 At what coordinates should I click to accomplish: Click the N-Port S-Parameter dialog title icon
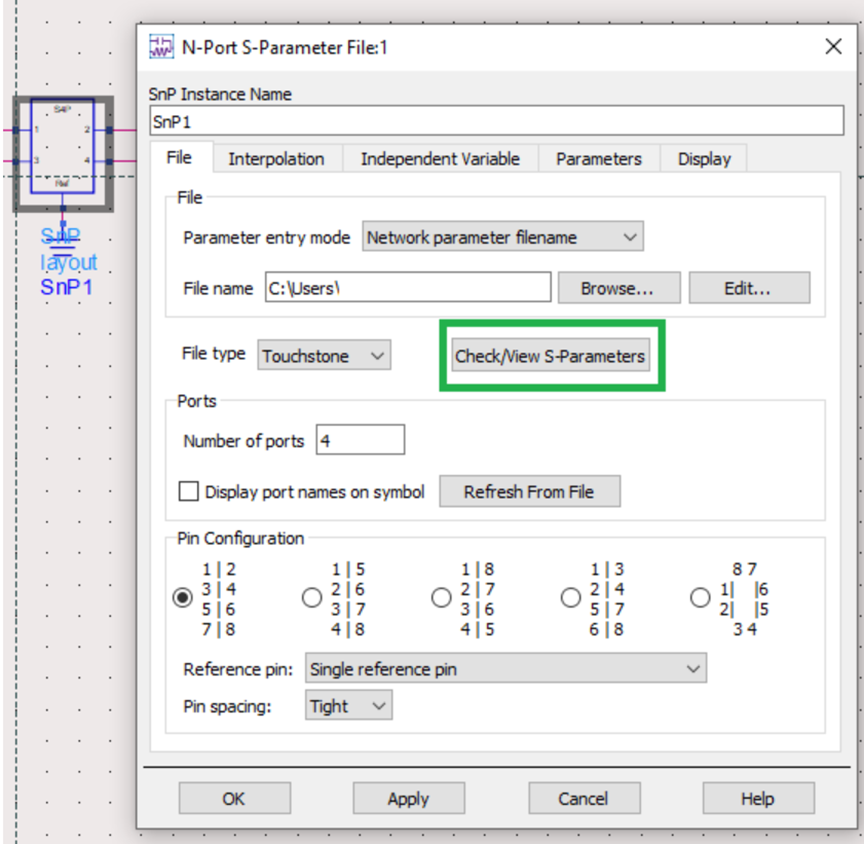[x=161, y=47]
